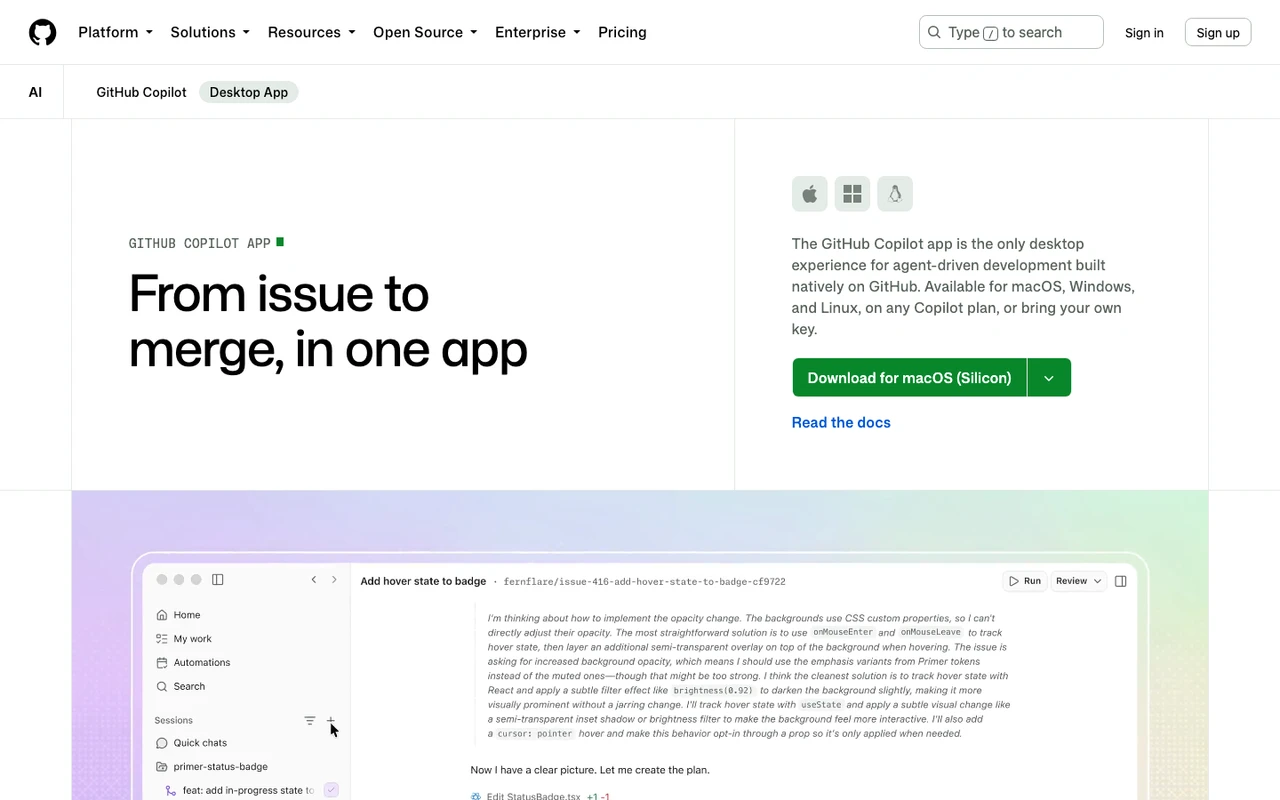1280x800 pixels.
Task: Expand the Enterprise menu
Action: (538, 32)
